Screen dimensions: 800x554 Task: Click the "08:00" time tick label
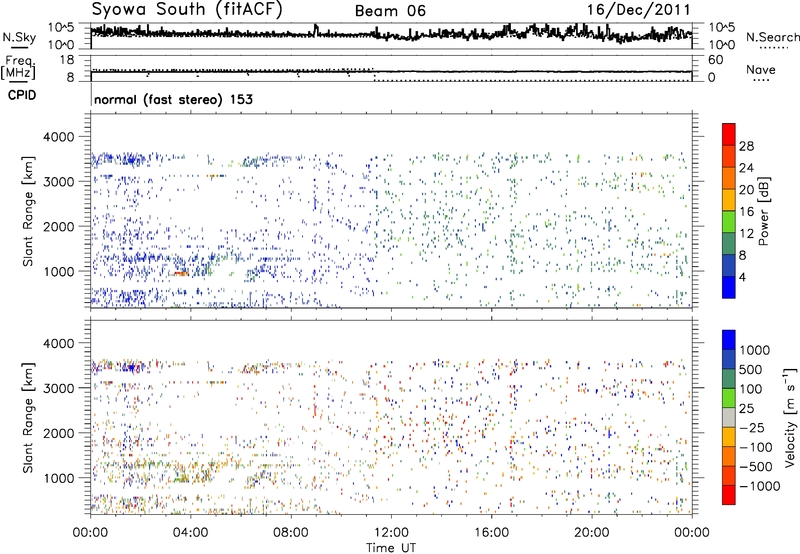[x=291, y=533]
